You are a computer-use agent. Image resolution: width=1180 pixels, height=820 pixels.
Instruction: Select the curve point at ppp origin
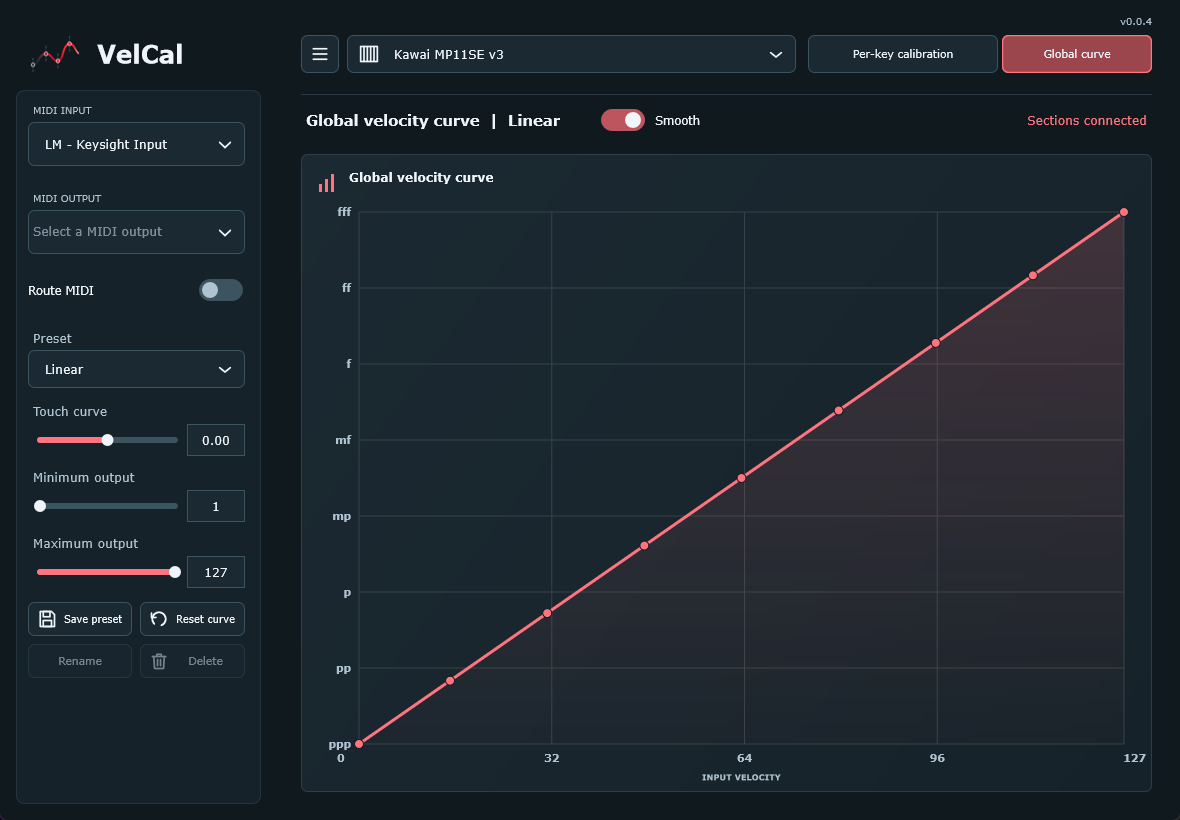359,744
